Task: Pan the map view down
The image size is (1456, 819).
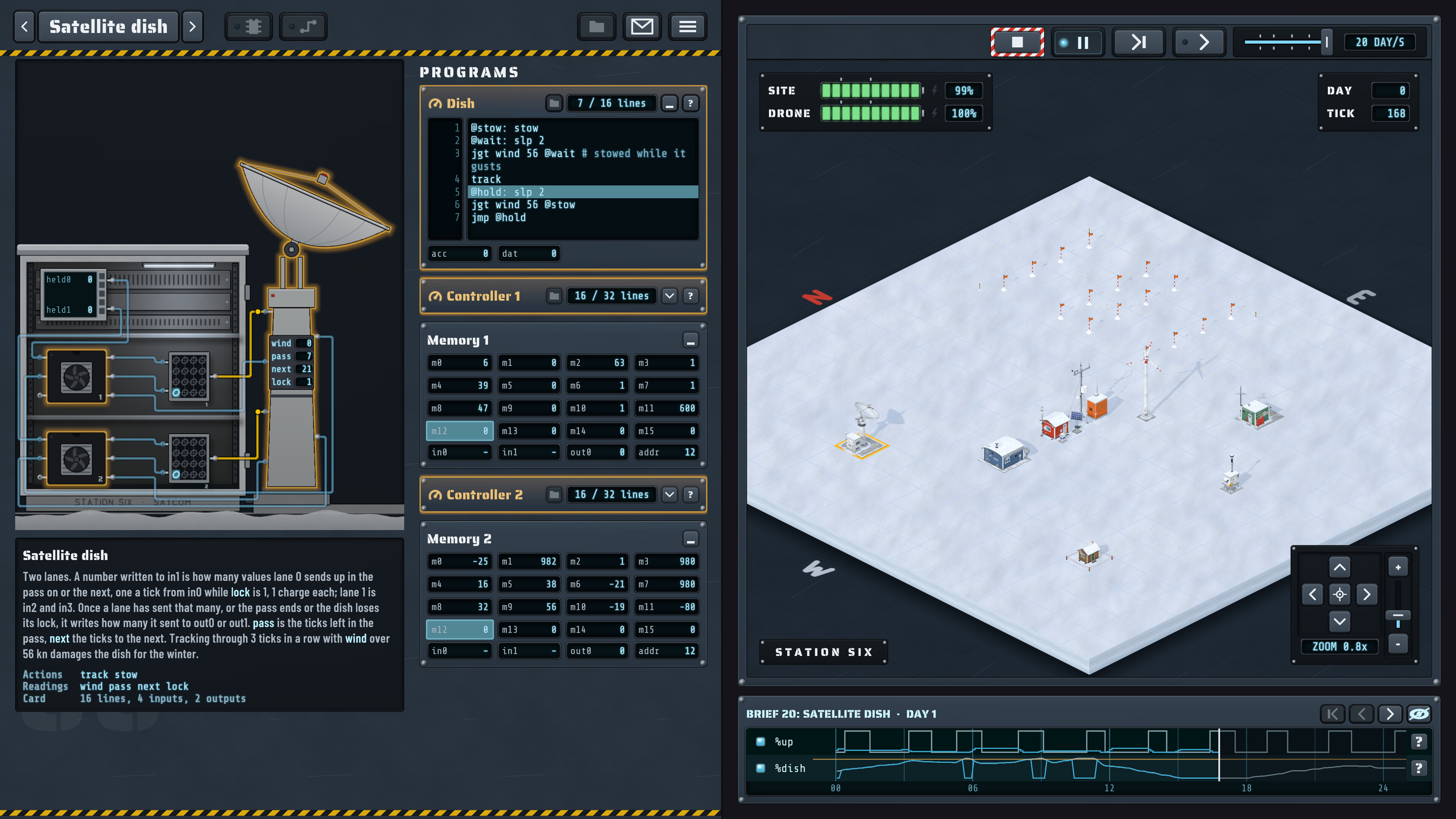Action: coord(1339,621)
